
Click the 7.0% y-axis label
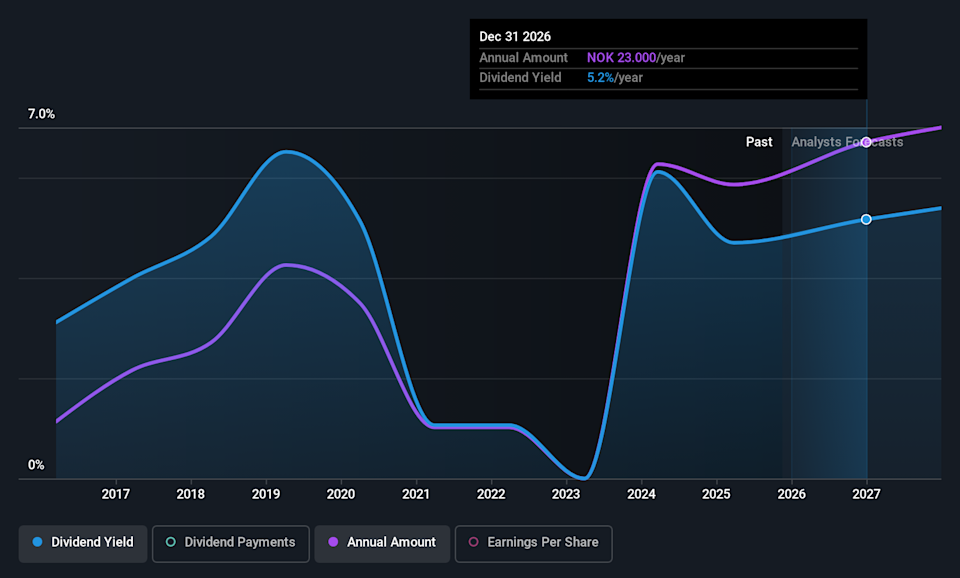41,115
